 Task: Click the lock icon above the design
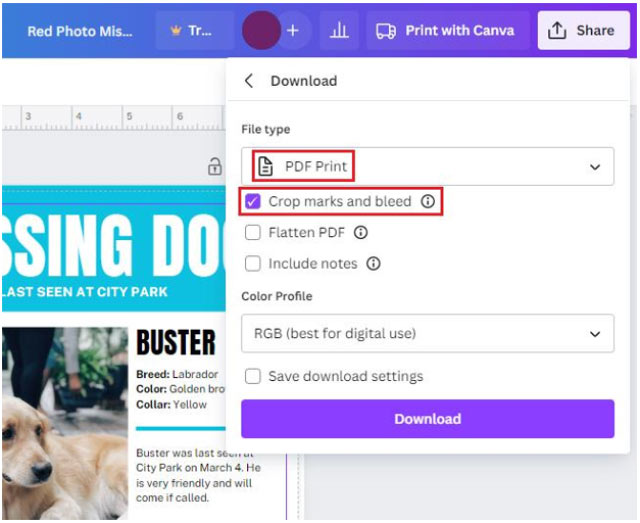213,167
